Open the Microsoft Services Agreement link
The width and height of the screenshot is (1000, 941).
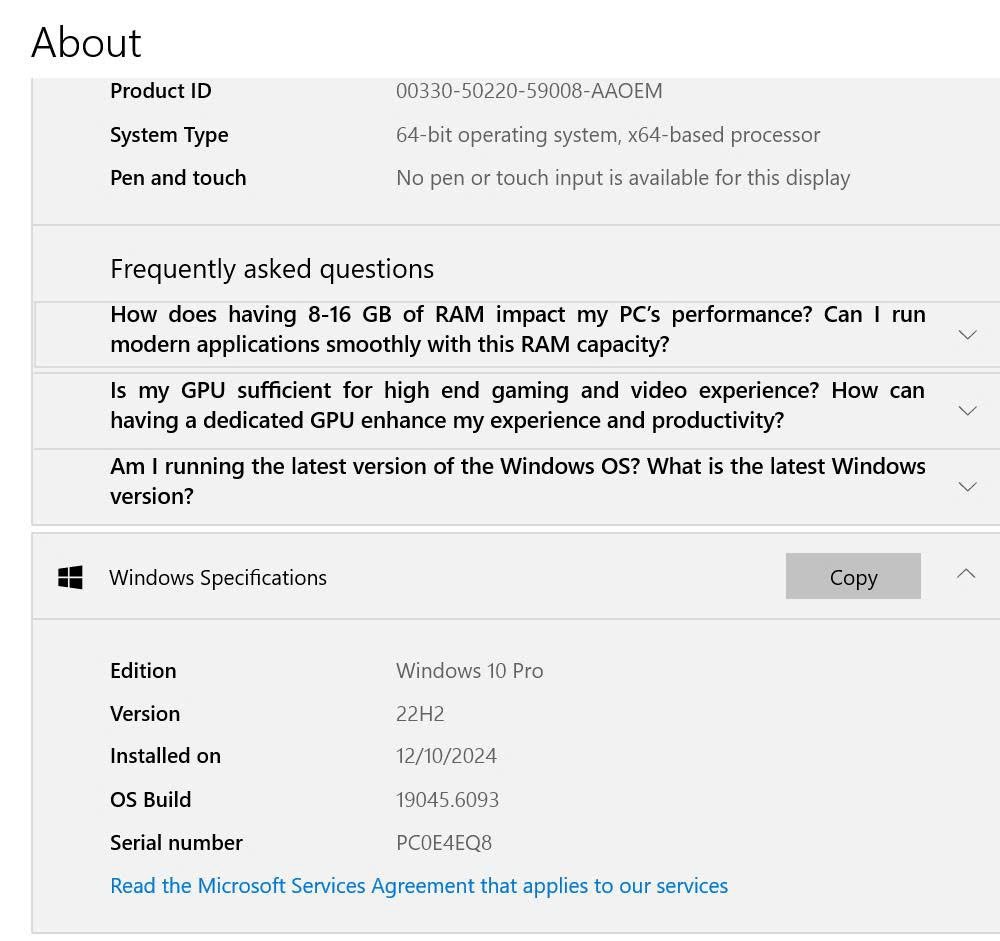[419, 885]
